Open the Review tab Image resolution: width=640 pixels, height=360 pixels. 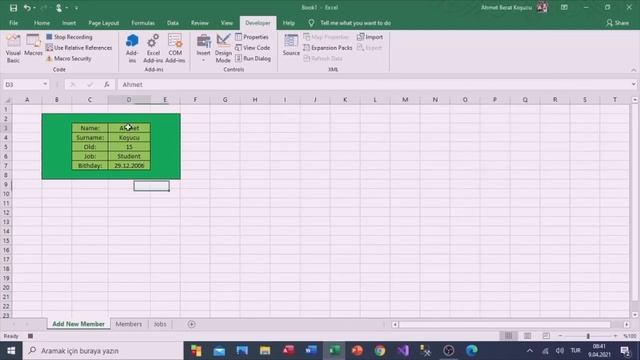tap(200, 23)
